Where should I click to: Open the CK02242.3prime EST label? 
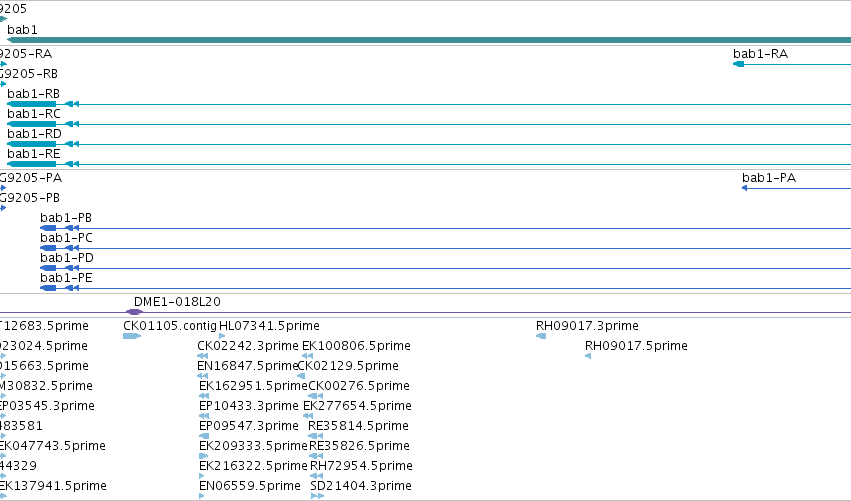click(248, 346)
